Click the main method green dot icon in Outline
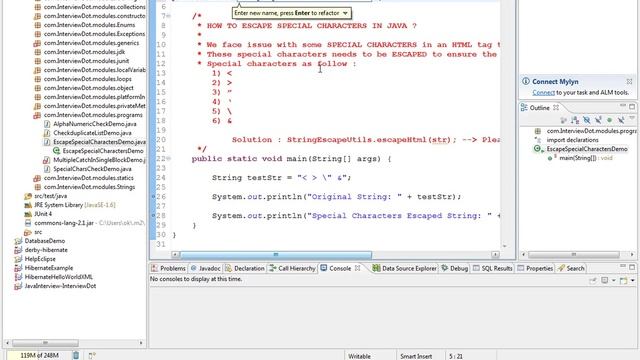 click(x=550, y=158)
